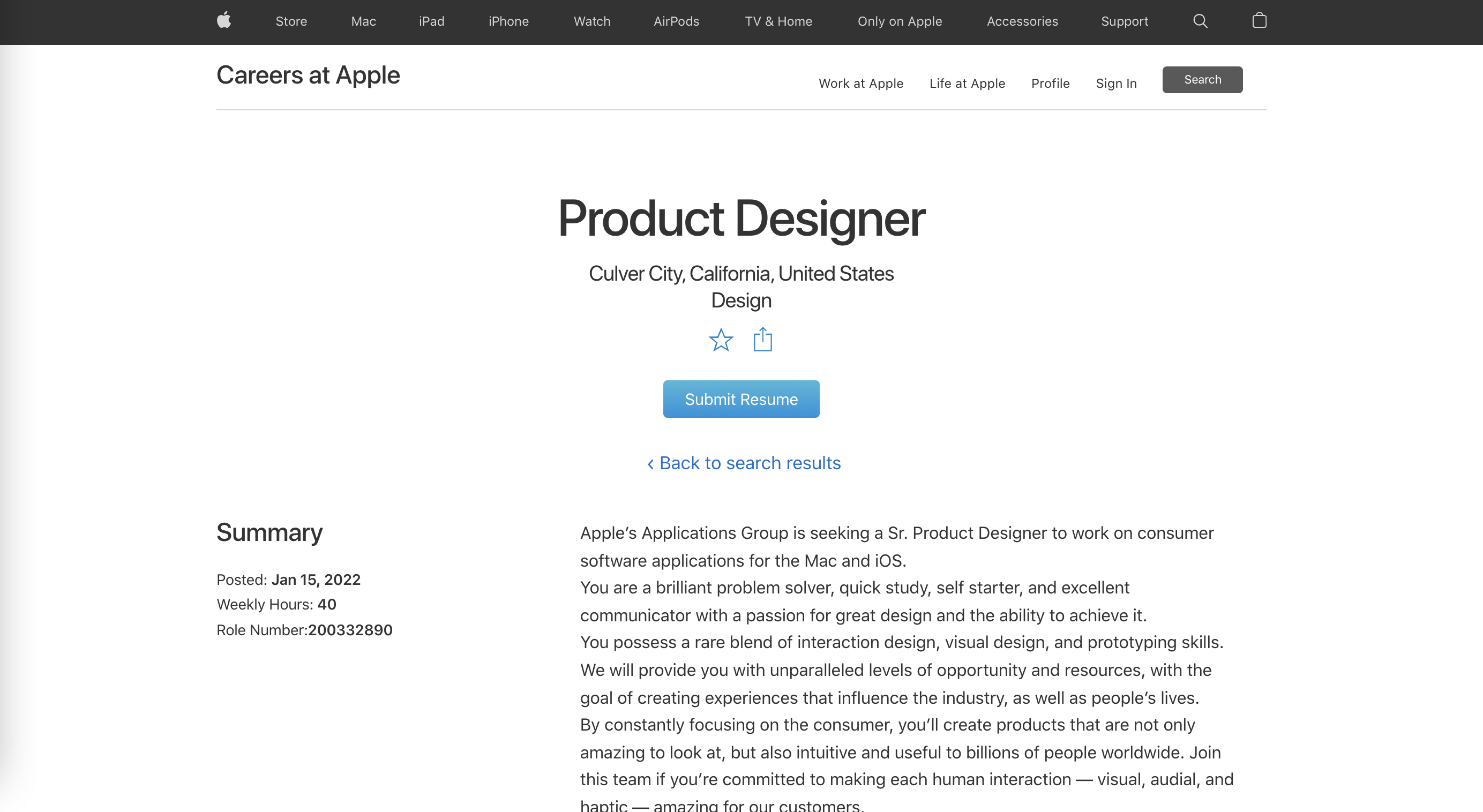Screen dimensions: 1483x812
Task: Open the iPad menu
Action: [432, 21]
